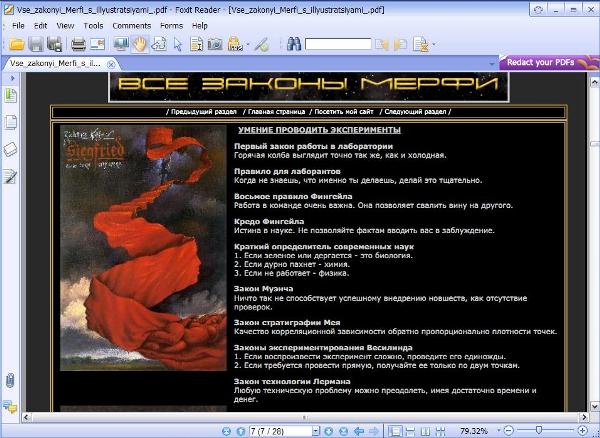The width and height of the screenshot is (600, 438).
Task: Expand the navigation side panel arrow
Action: tap(13, 78)
